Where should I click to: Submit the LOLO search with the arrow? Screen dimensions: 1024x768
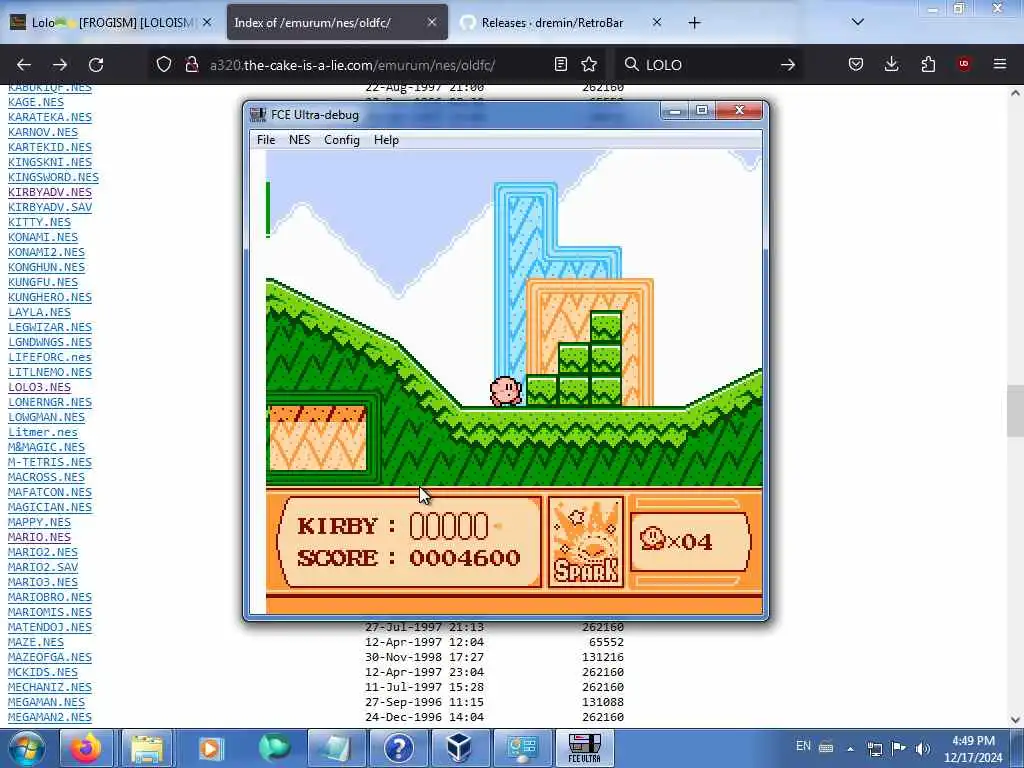tap(788, 65)
